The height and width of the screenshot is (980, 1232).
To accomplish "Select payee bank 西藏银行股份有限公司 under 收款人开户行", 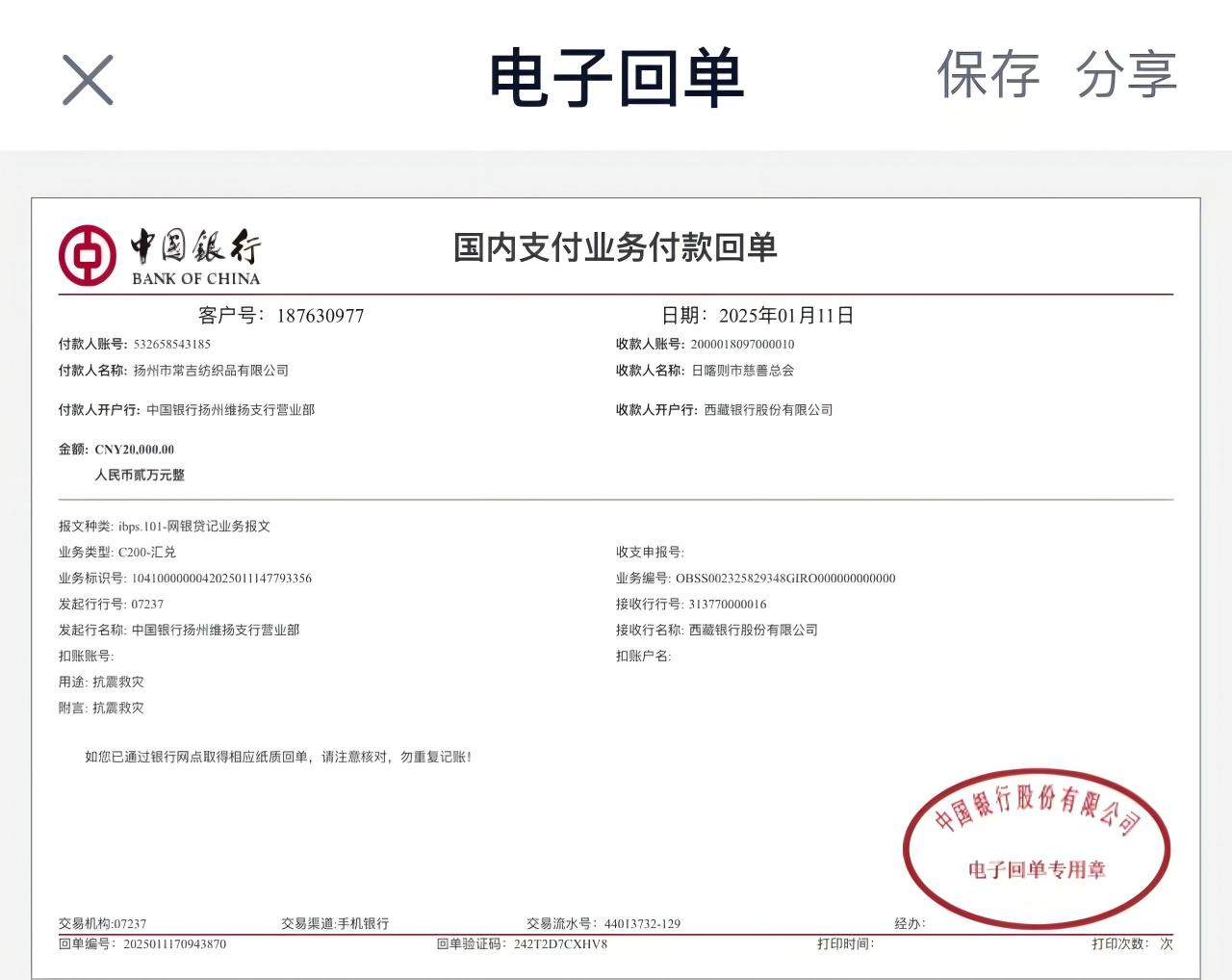I will (768, 410).
